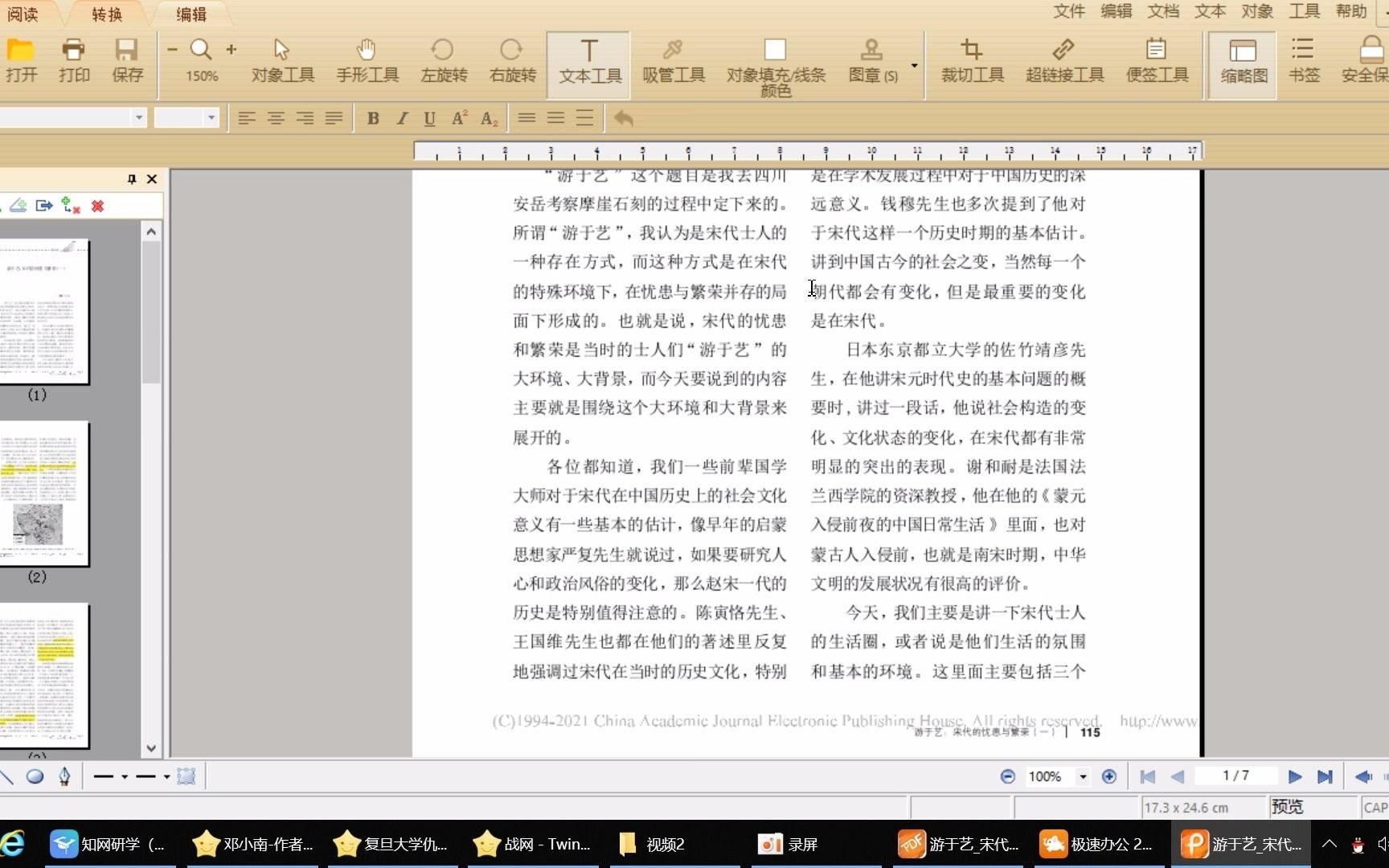The height and width of the screenshot is (868, 1389).
Task: Click replace pages icon in thumbnail panel
Action: [x=71, y=206]
